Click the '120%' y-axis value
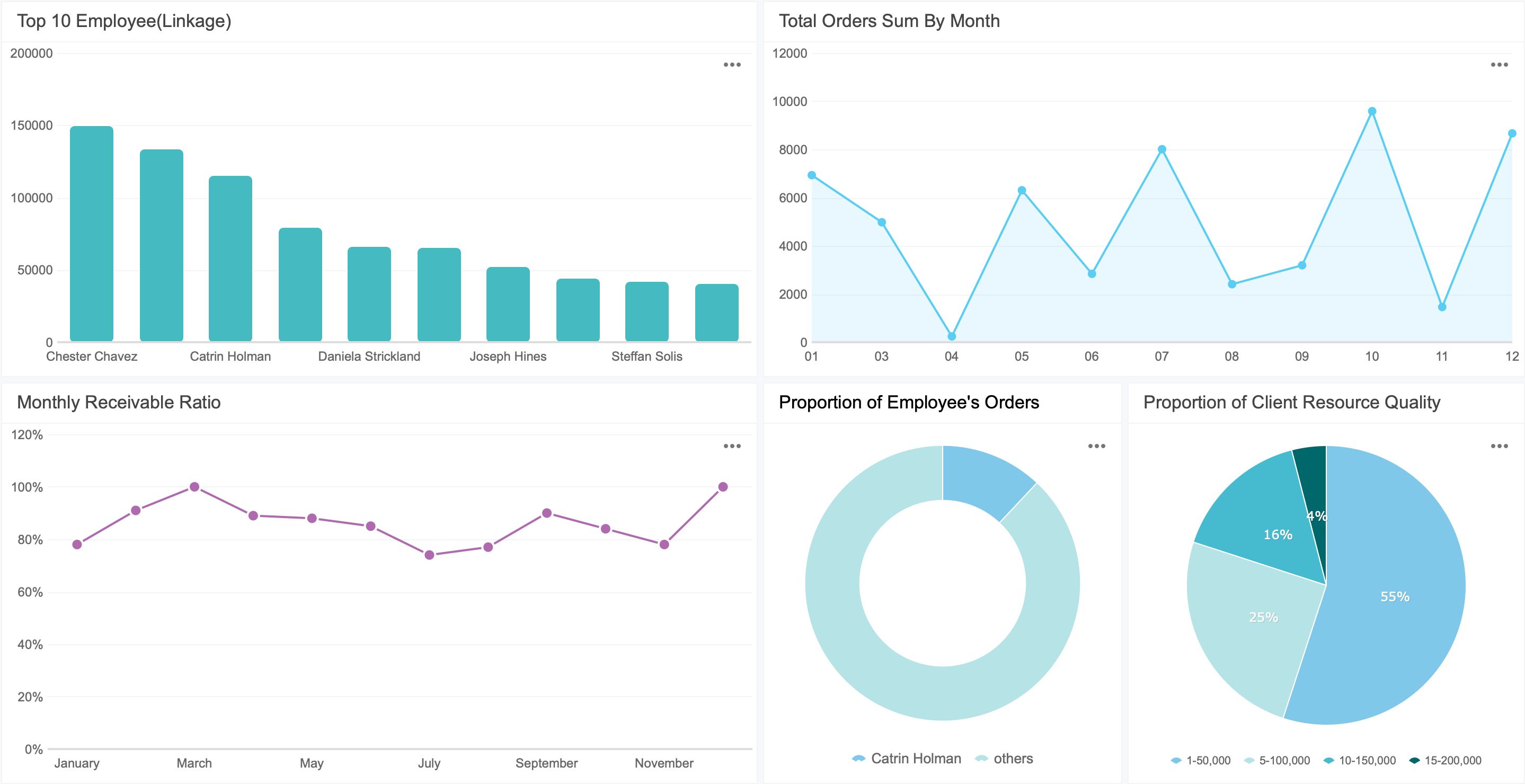Screen dimensions: 1525x784 coord(27,435)
